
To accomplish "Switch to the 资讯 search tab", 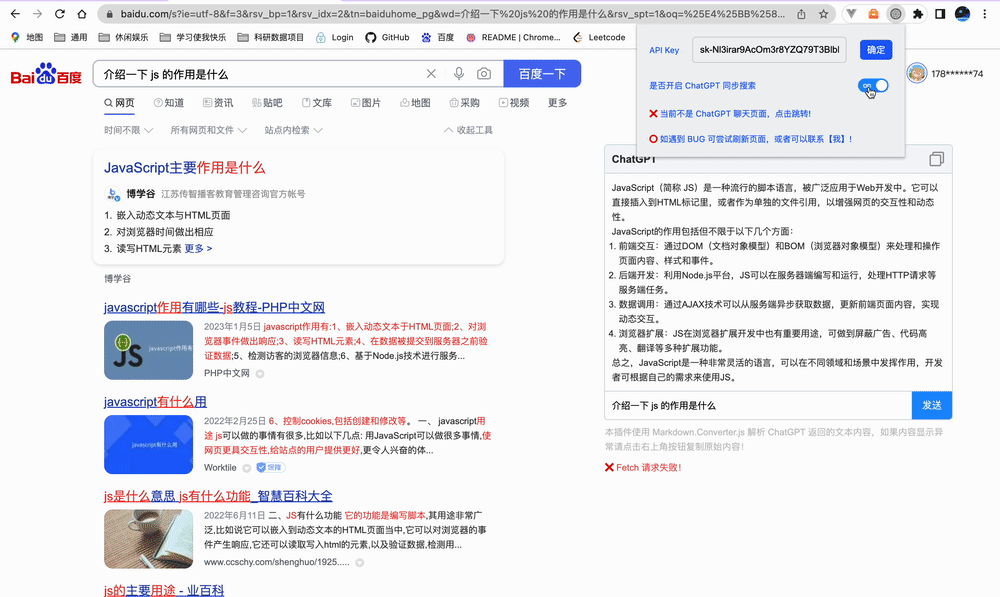I will point(218,103).
